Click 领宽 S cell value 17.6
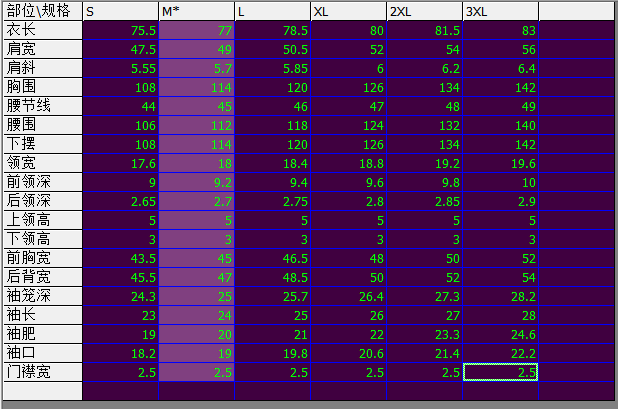Viewport: 618px width, 409px height. 121,163
